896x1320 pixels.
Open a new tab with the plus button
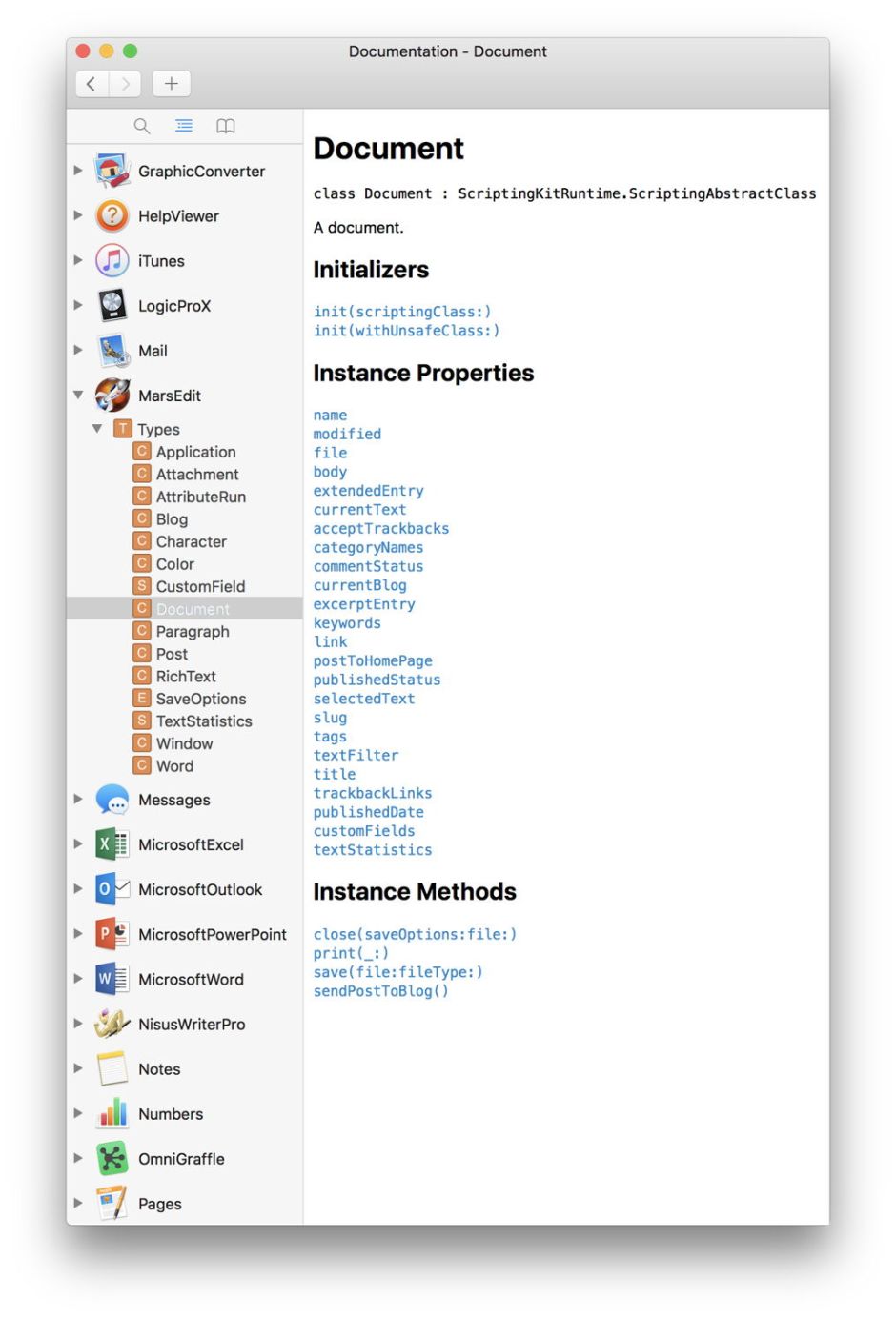coord(171,84)
